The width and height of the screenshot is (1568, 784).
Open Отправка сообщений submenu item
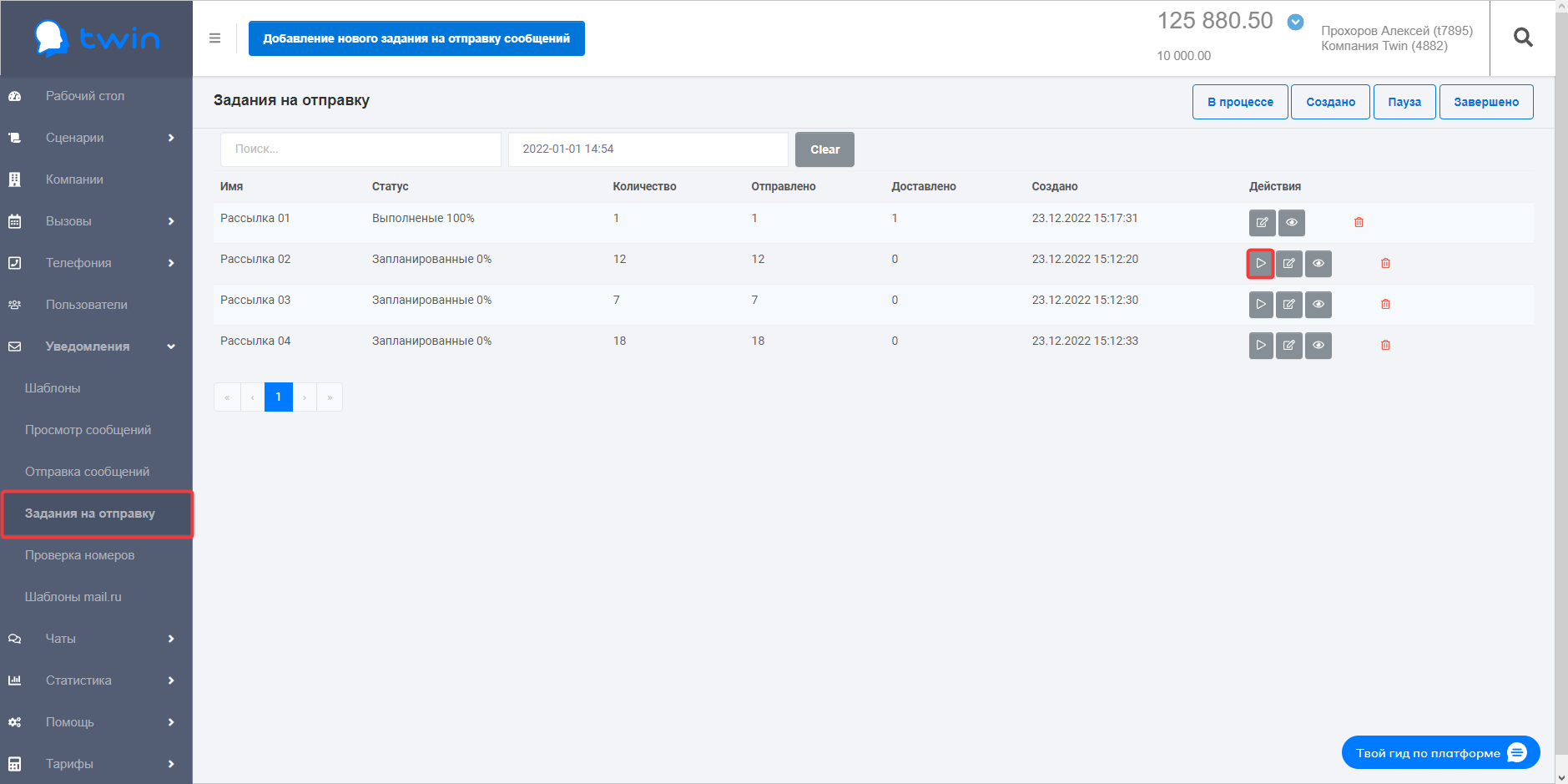click(x=96, y=472)
